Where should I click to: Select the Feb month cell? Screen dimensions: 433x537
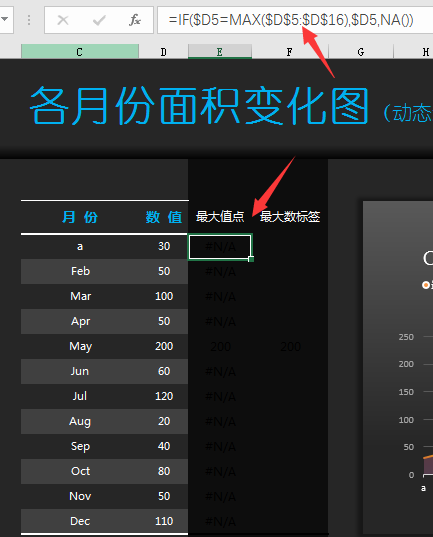click(80, 271)
